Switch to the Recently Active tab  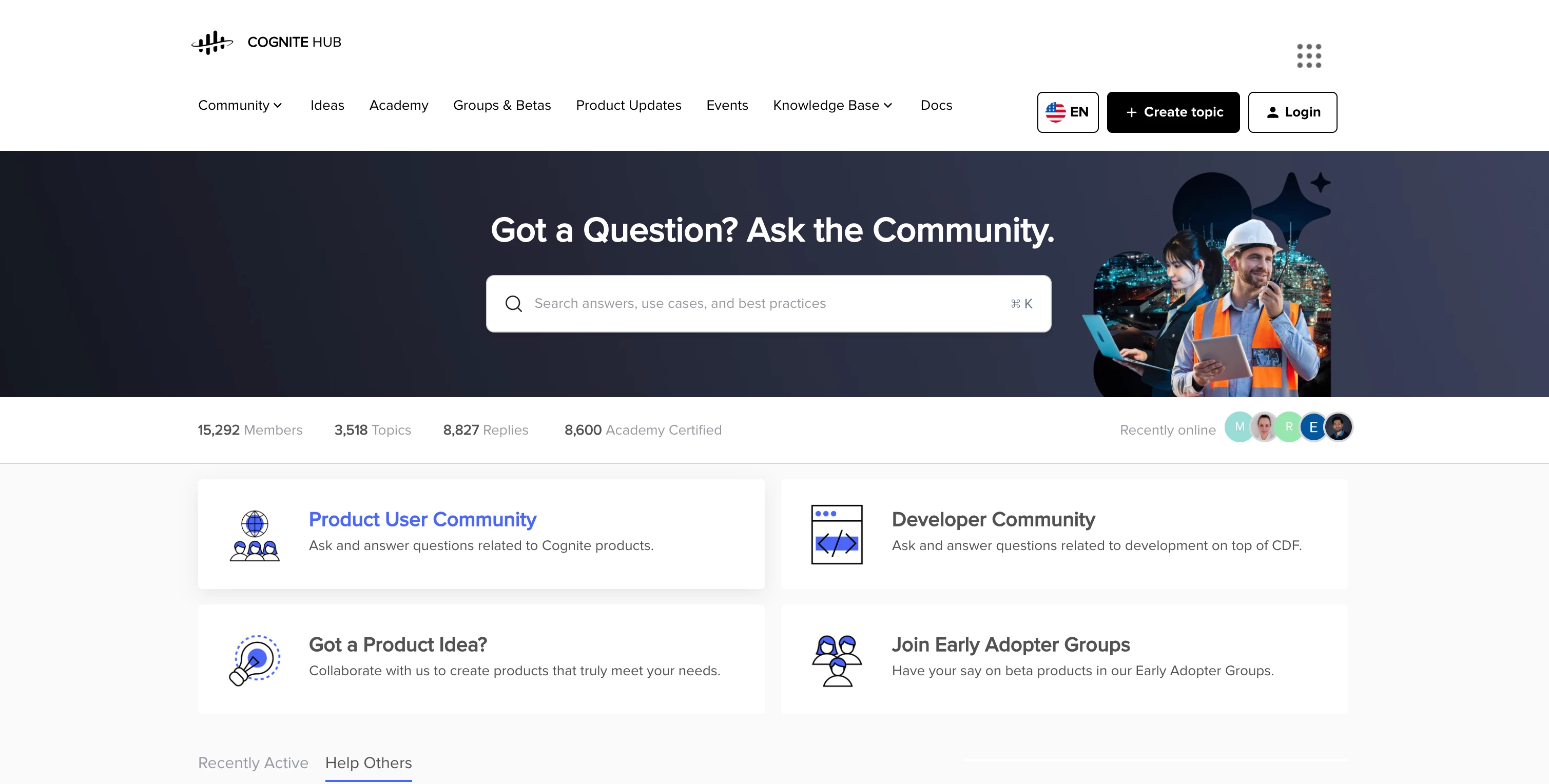click(x=253, y=762)
